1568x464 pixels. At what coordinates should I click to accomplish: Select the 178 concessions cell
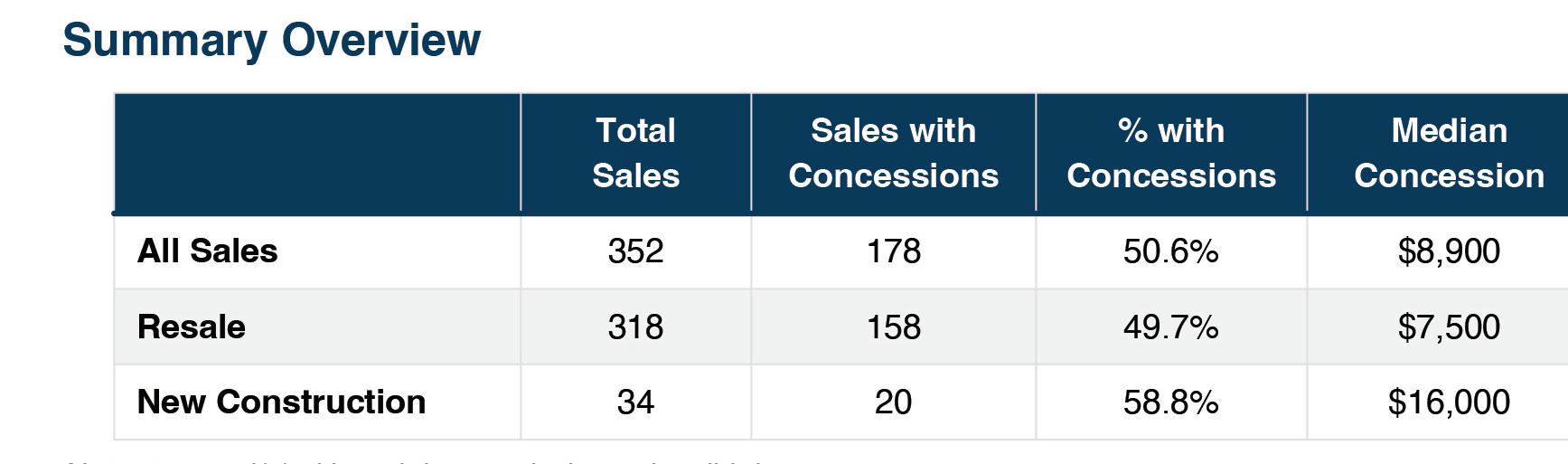tap(893, 251)
